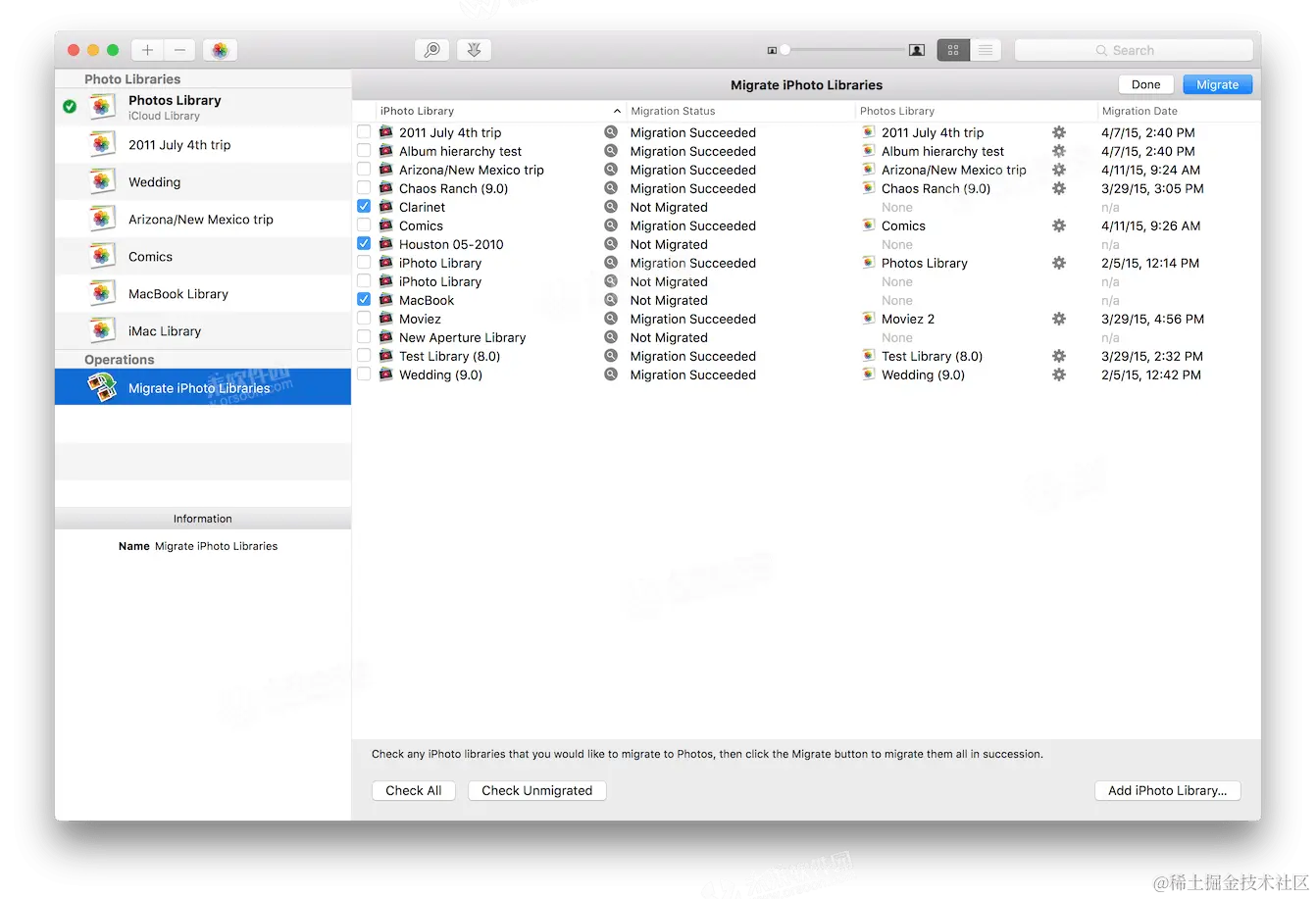
Task: Click the 3/29/15, 4:56 PM migration date
Action: point(1152,319)
